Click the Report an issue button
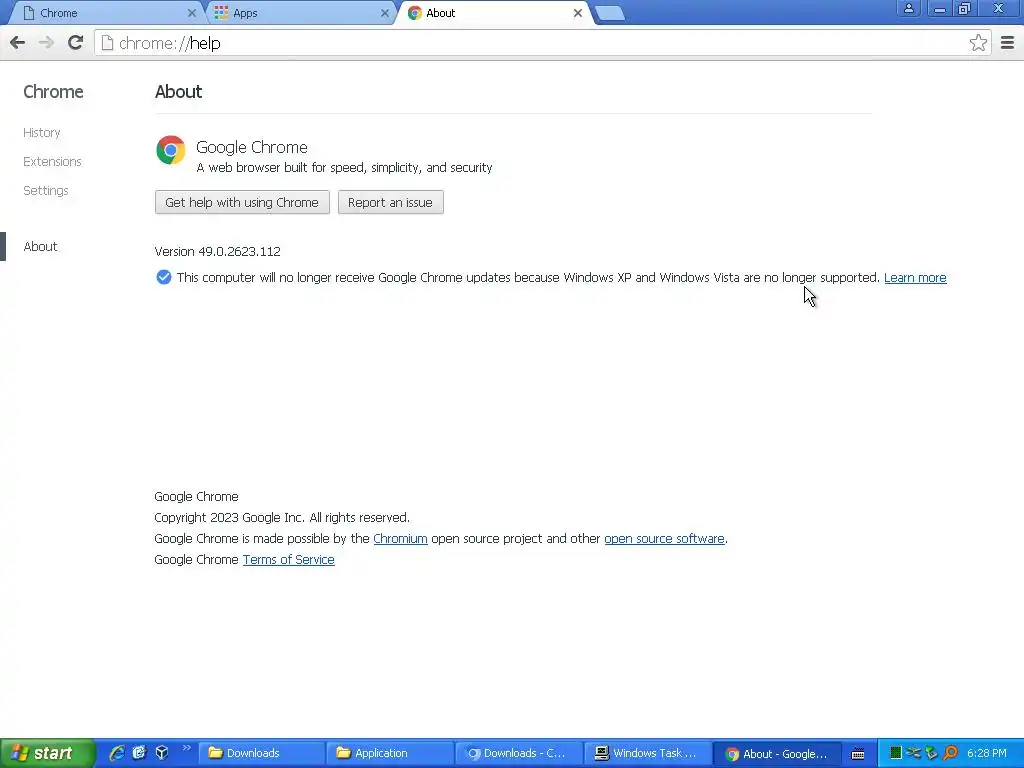Viewport: 1024px width, 768px height. click(391, 202)
